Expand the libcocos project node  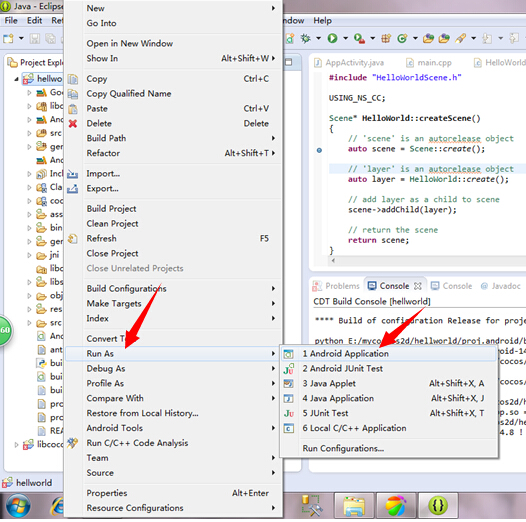point(16,445)
